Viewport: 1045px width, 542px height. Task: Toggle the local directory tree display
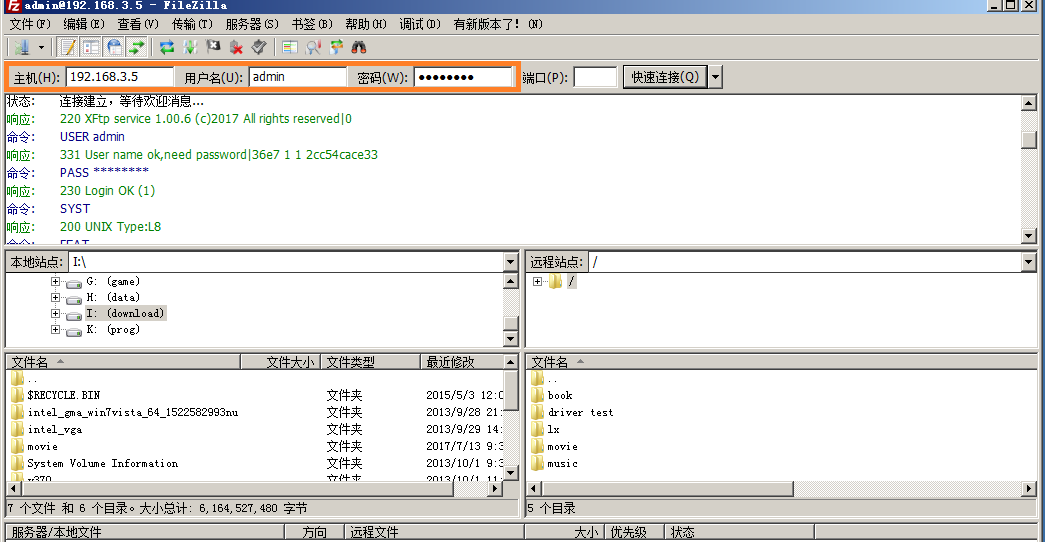click(91, 47)
